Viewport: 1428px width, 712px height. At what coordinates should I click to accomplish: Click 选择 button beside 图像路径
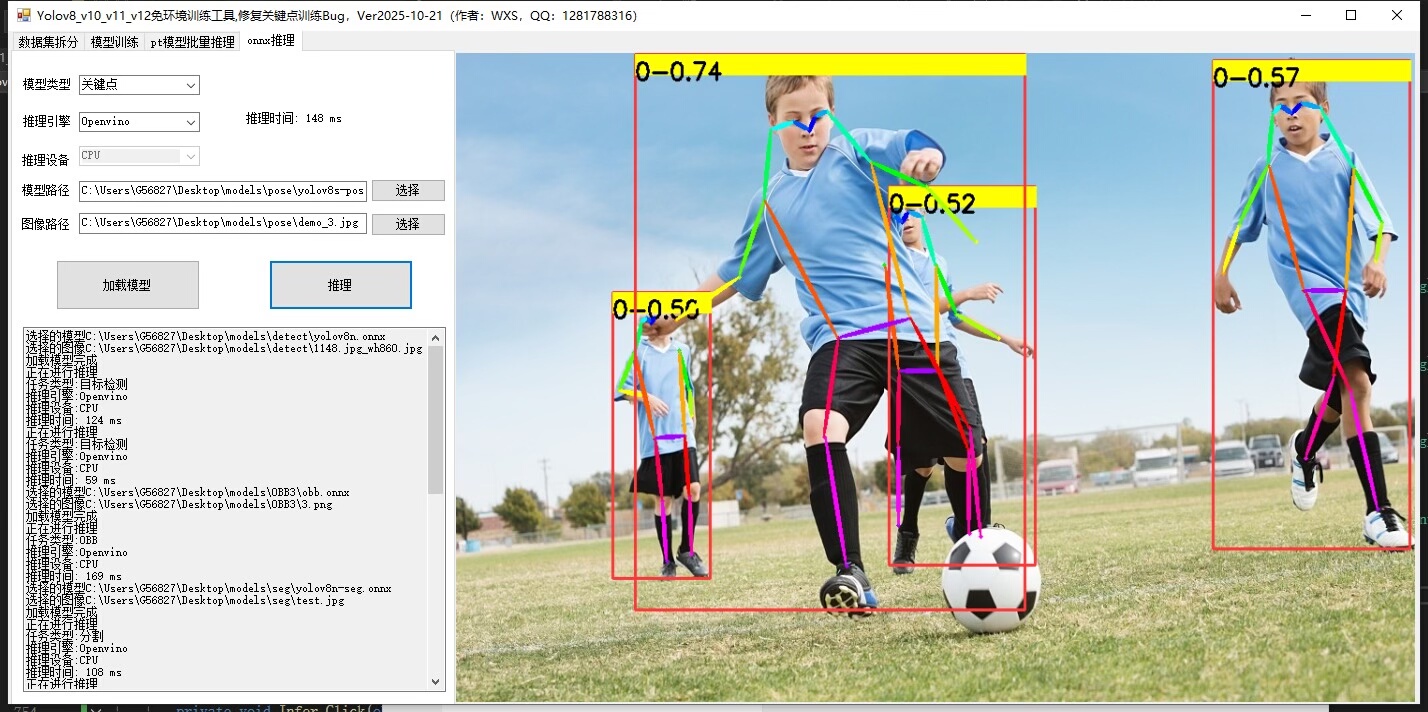coord(408,224)
